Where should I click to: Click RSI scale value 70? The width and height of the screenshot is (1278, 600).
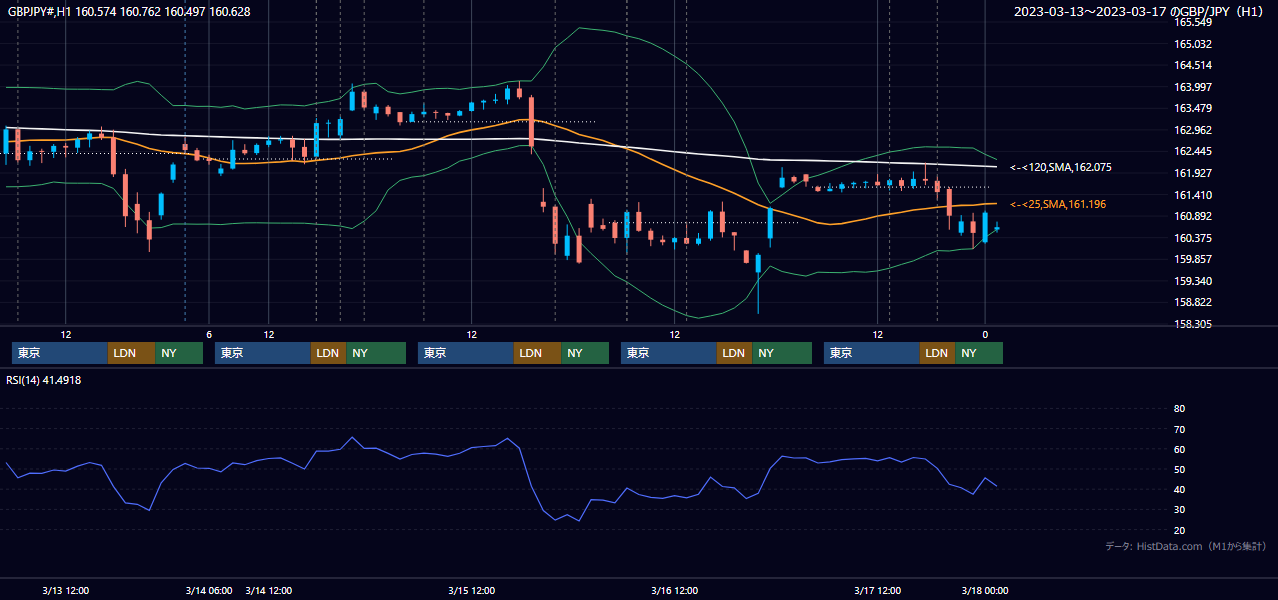pyautogui.click(x=1179, y=429)
